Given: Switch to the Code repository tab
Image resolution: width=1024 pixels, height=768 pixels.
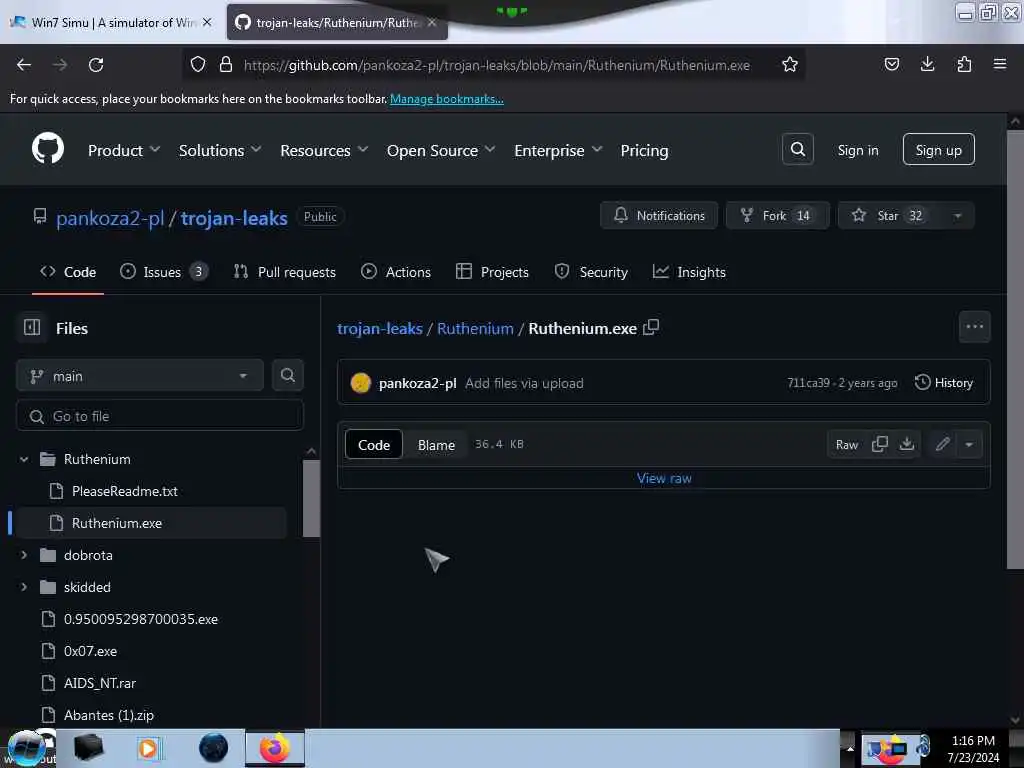Looking at the screenshot, I should point(68,272).
